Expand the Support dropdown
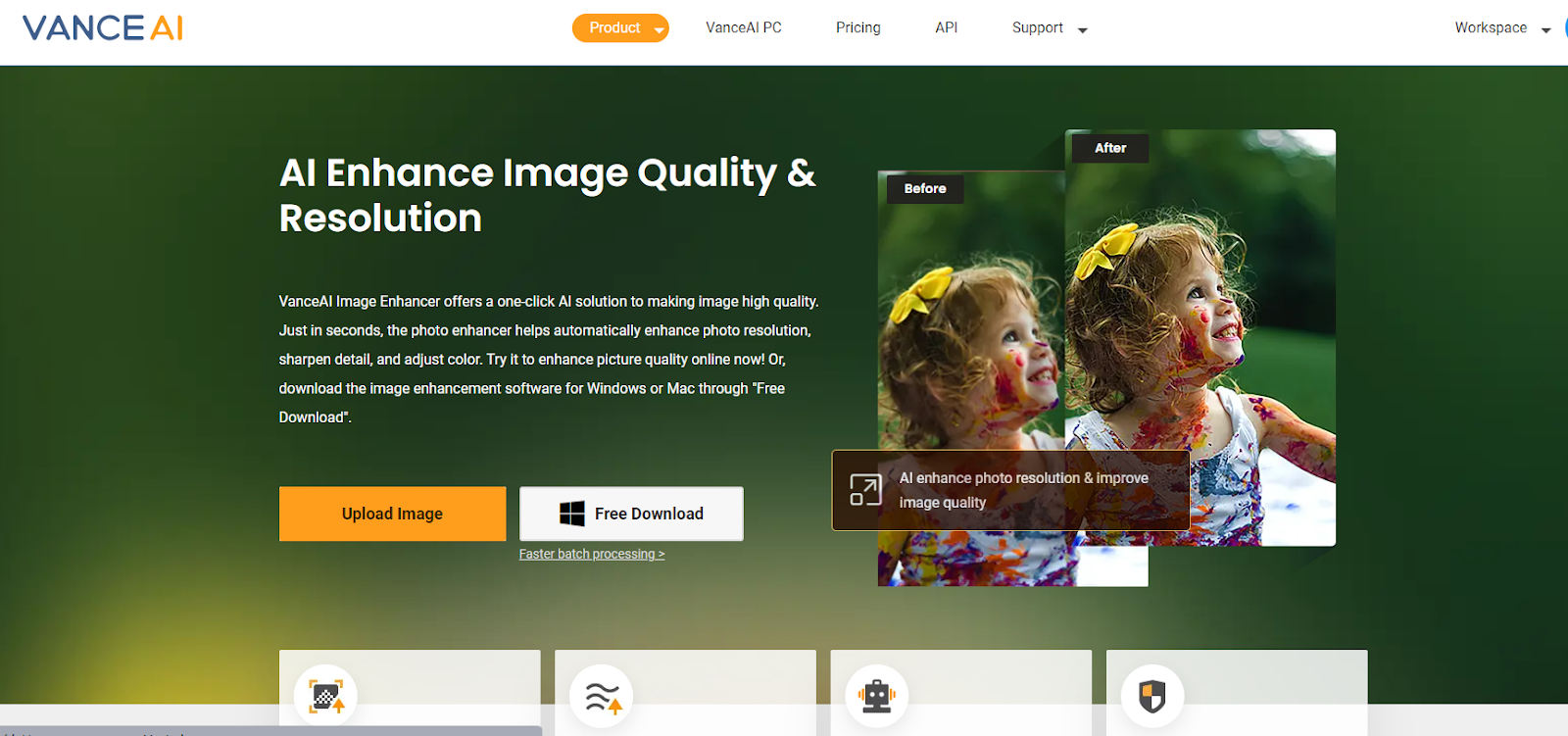The width and height of the screenshot is (1568, 736). [1050, 27]
